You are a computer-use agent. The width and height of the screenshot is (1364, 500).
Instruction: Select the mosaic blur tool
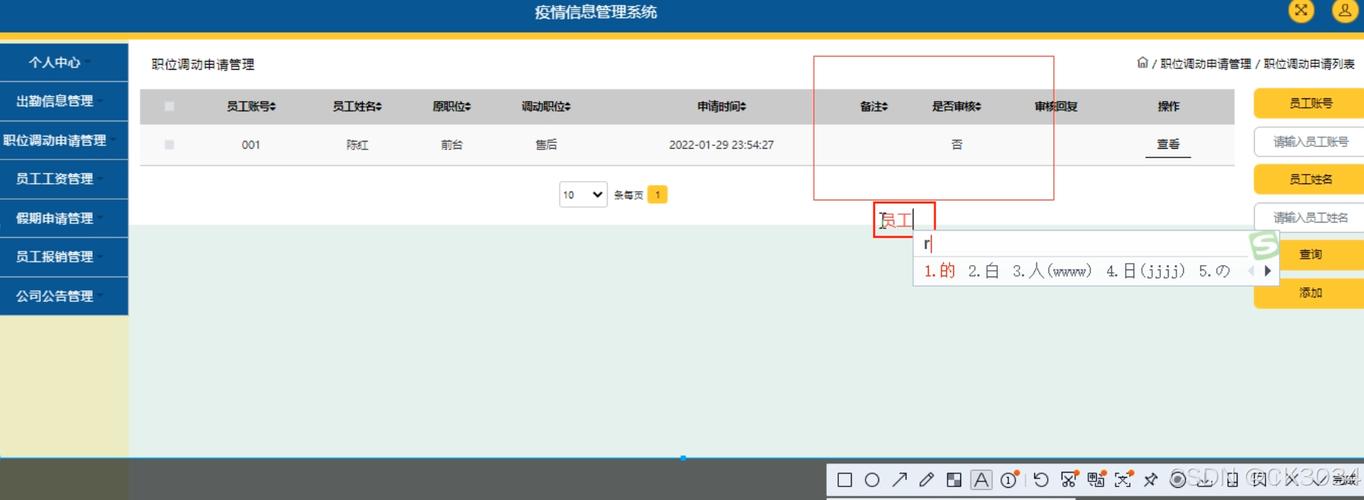[954, 480]
